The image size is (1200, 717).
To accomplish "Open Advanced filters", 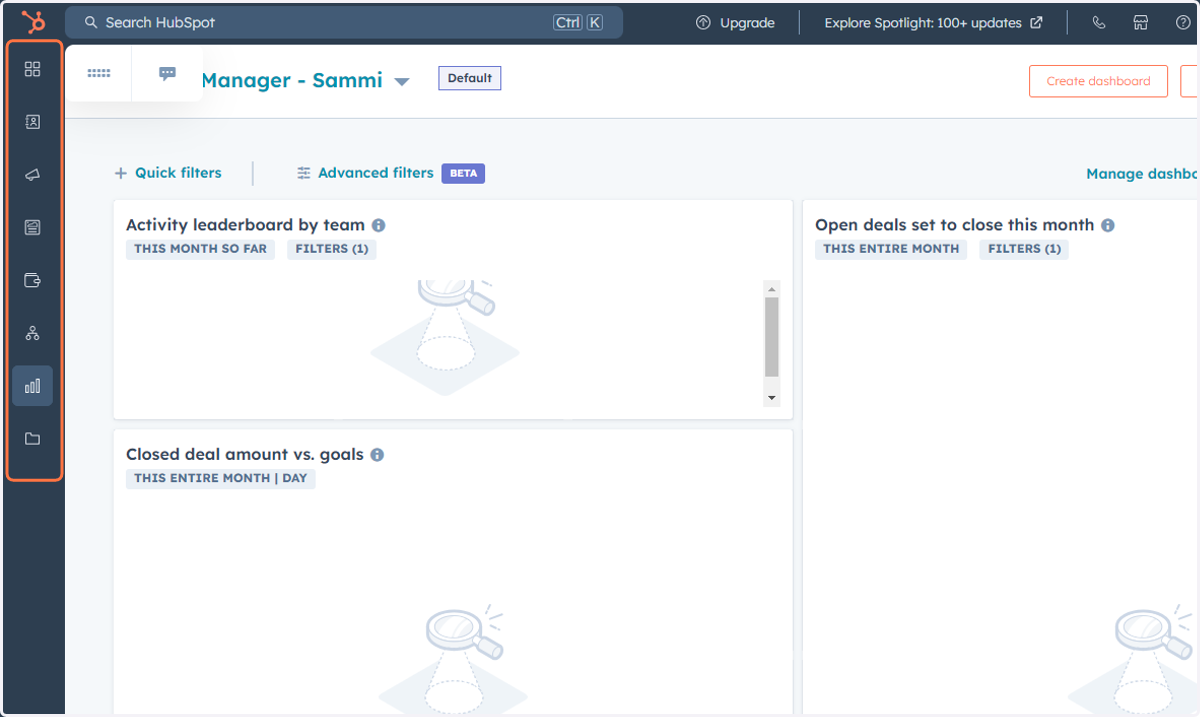I will [x=366, y=173].
